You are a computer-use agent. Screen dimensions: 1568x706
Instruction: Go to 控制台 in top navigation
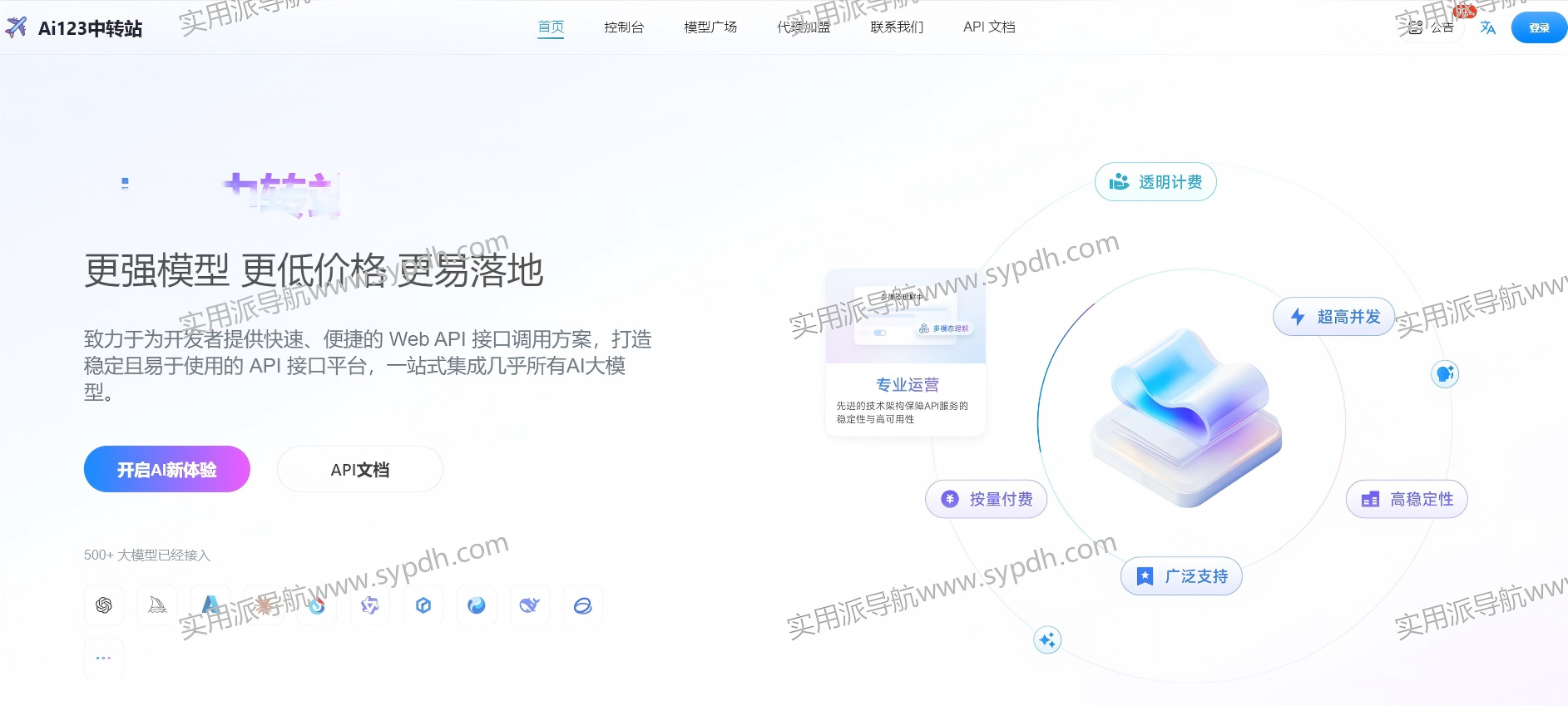[x=624, y=27]
